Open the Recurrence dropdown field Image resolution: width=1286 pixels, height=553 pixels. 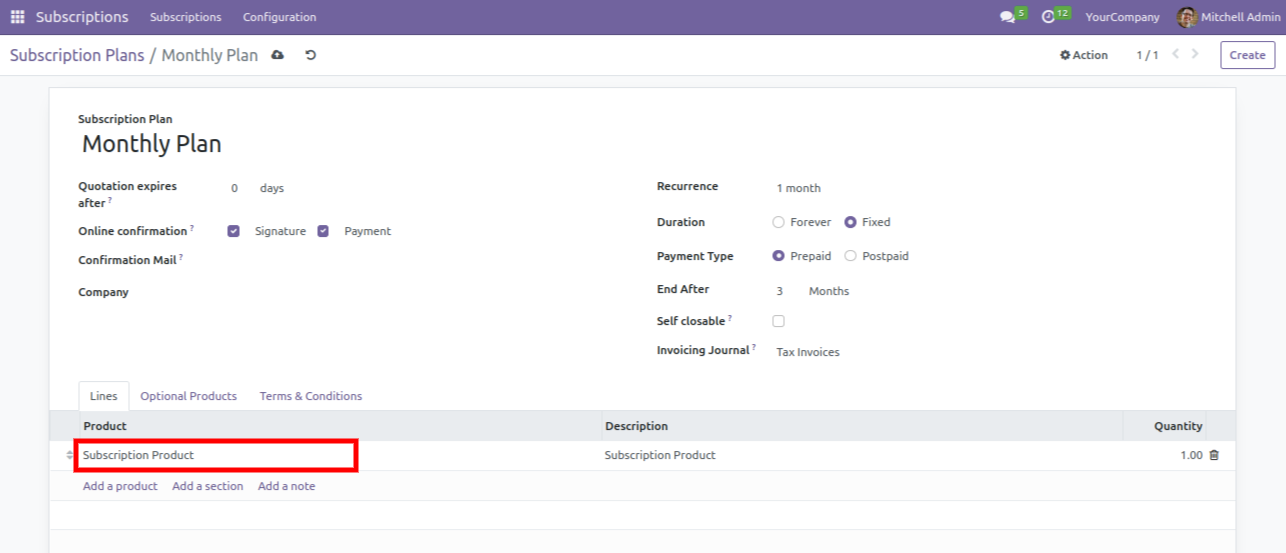coord(850,188)
